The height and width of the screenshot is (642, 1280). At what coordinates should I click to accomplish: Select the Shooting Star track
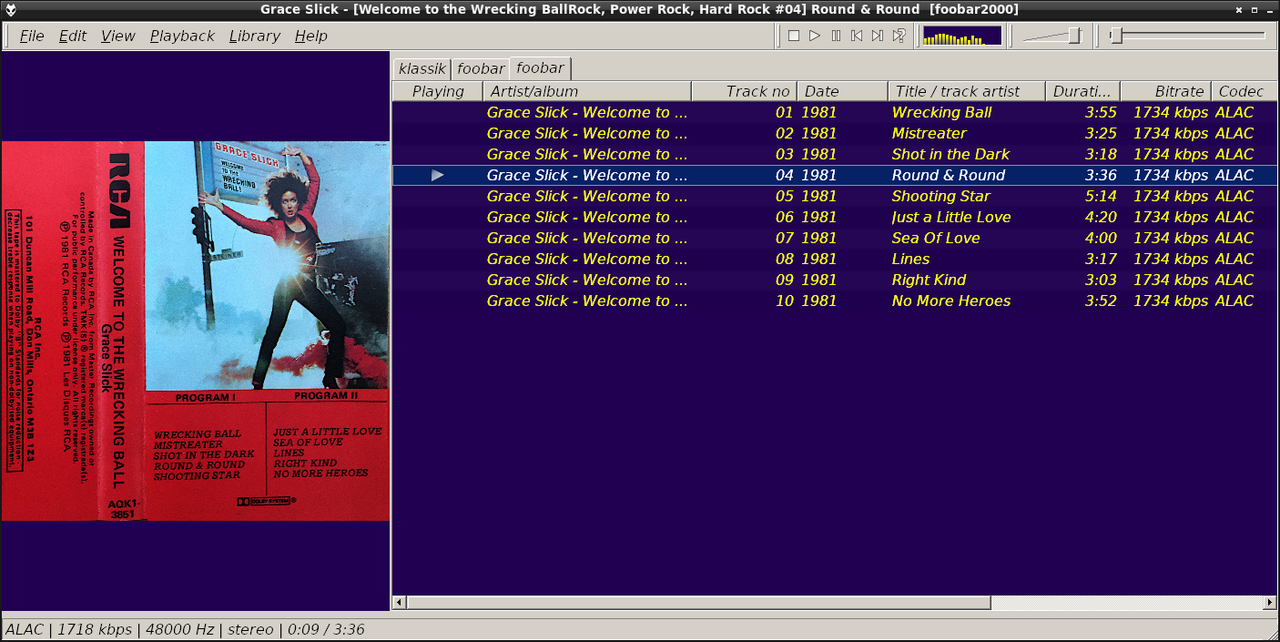point(834,196)
